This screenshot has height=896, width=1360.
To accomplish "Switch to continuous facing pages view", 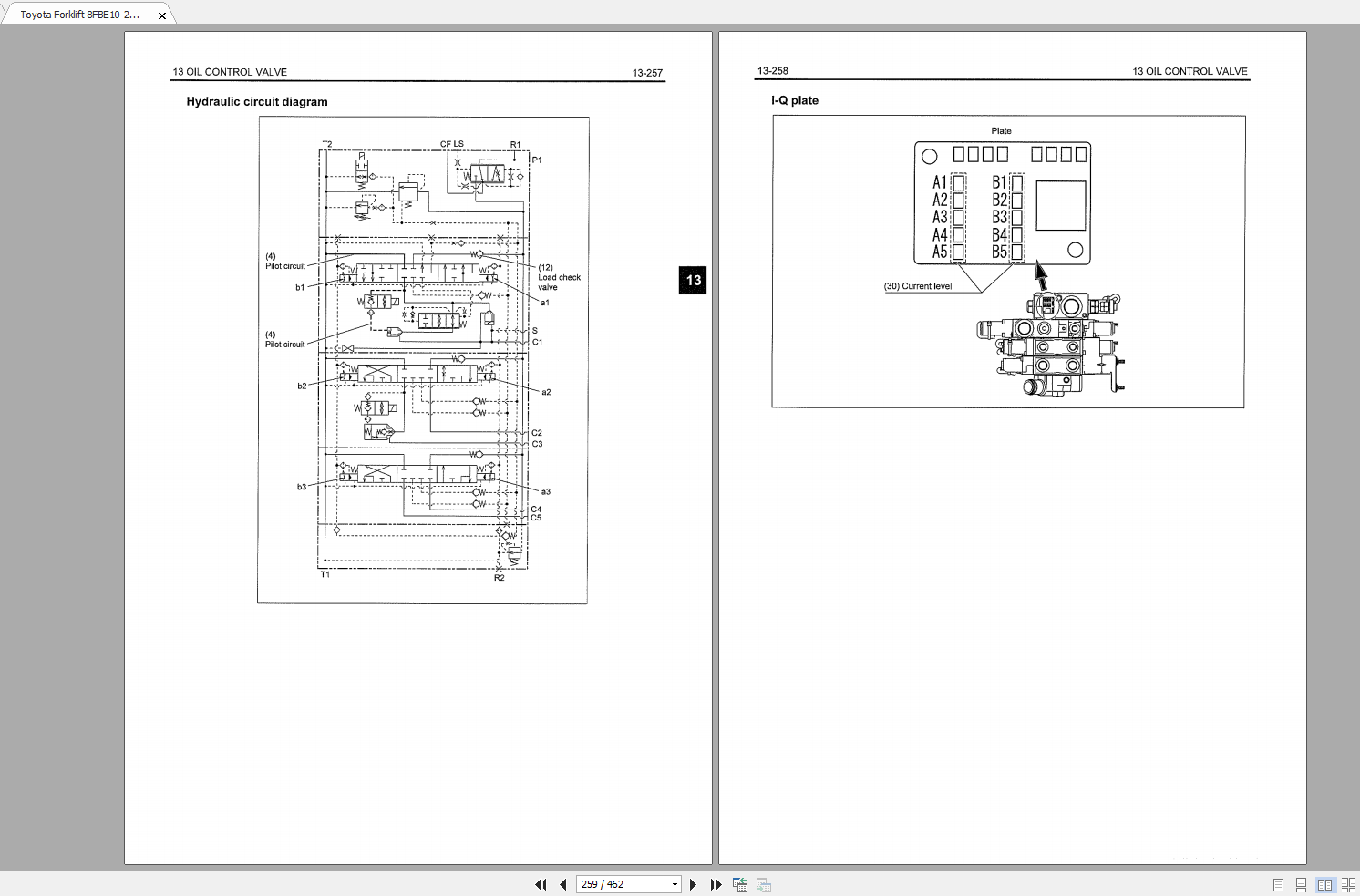I will click(x=1348, y=885).
